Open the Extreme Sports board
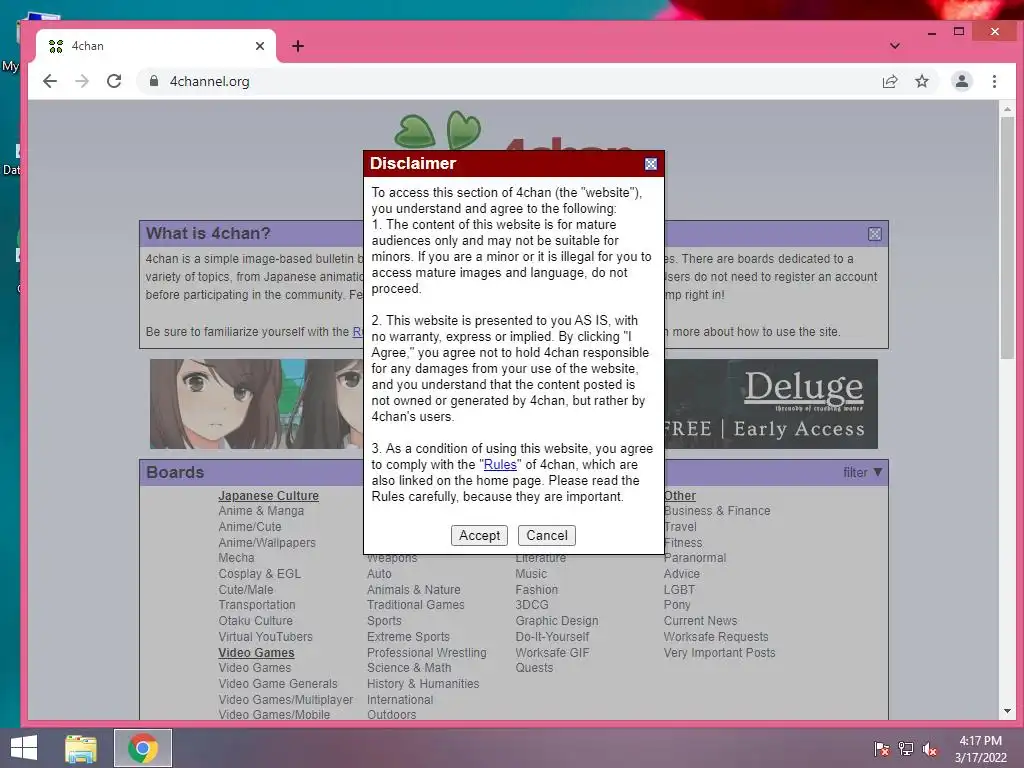 tap(408, 637)
